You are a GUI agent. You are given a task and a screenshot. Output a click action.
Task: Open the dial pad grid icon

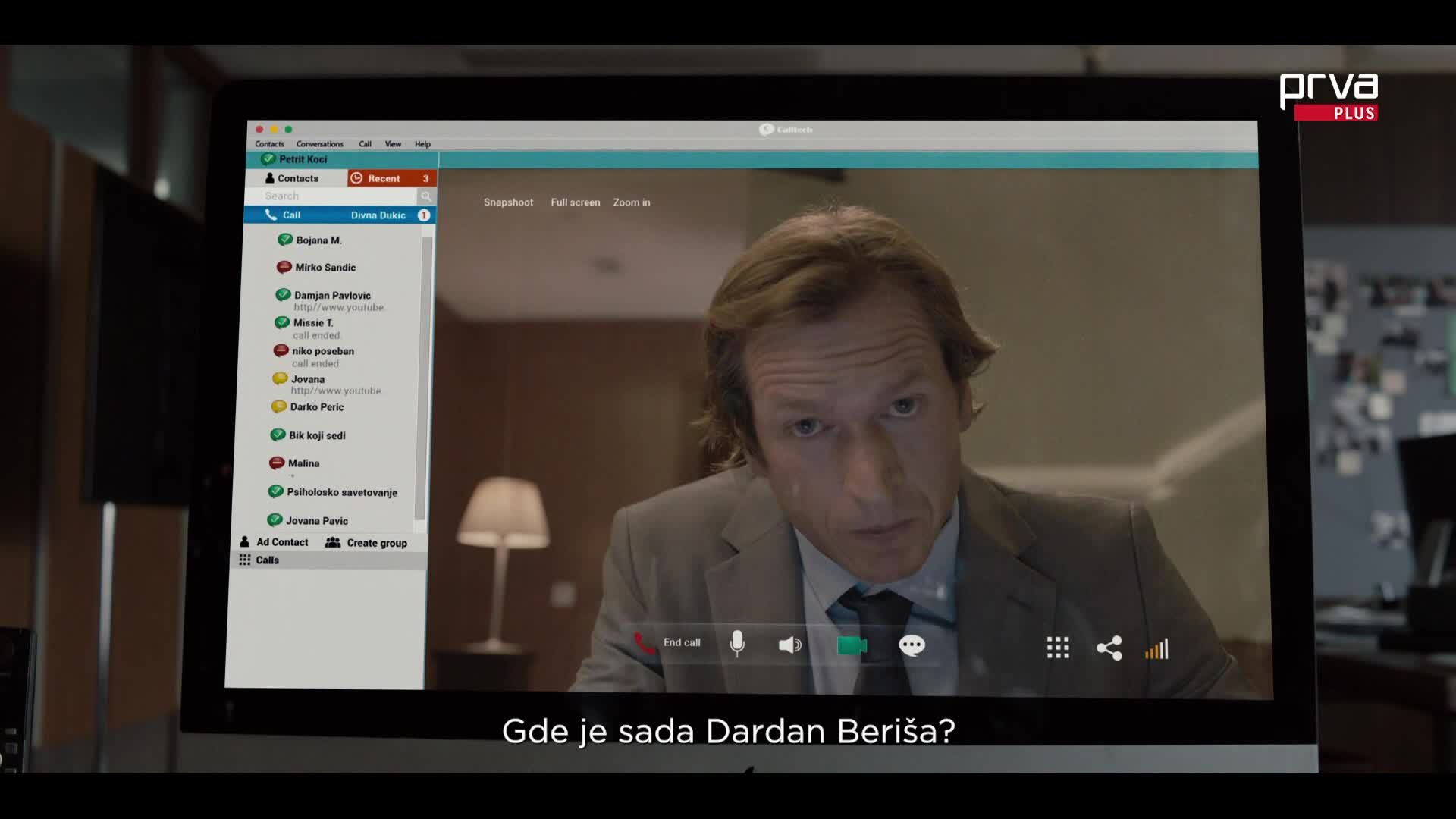coord(1058,648)
